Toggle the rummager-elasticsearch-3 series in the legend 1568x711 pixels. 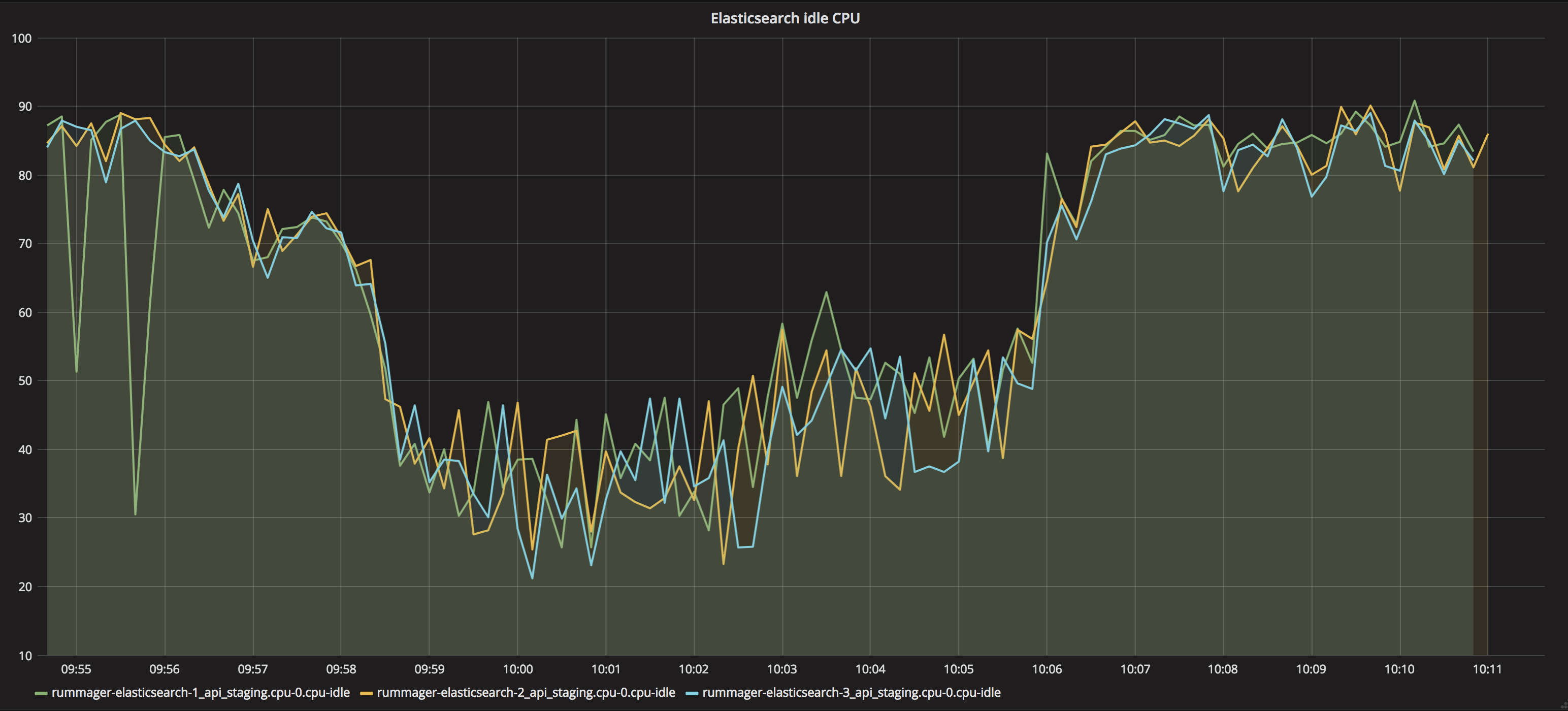851,693
